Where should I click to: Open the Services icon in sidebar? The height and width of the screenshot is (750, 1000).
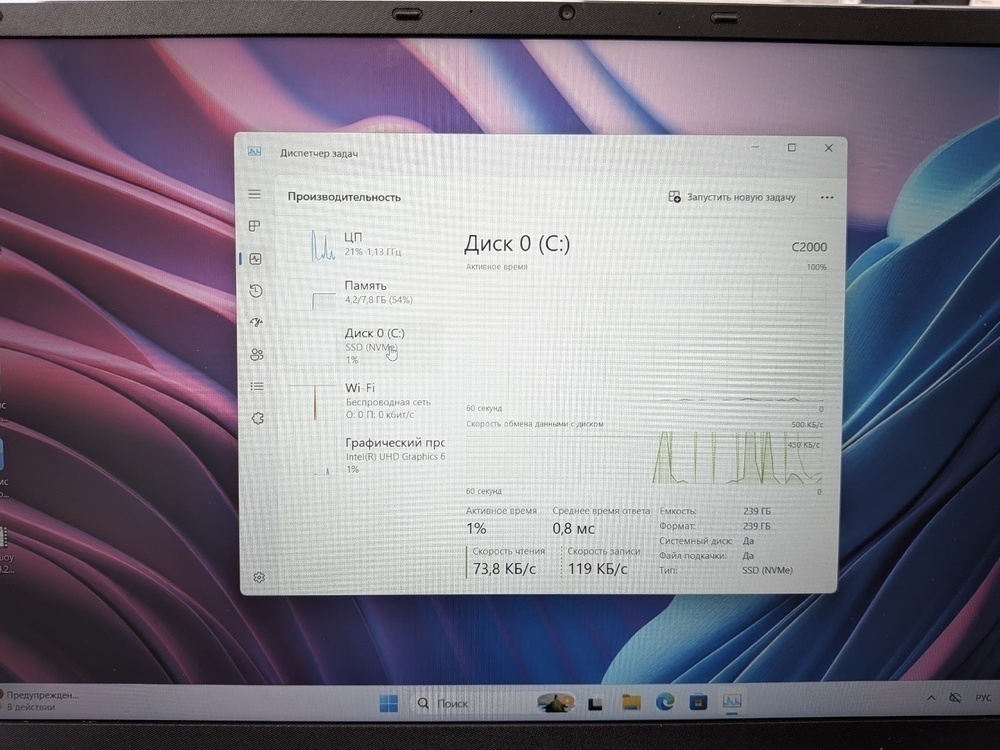pos(258,418)
